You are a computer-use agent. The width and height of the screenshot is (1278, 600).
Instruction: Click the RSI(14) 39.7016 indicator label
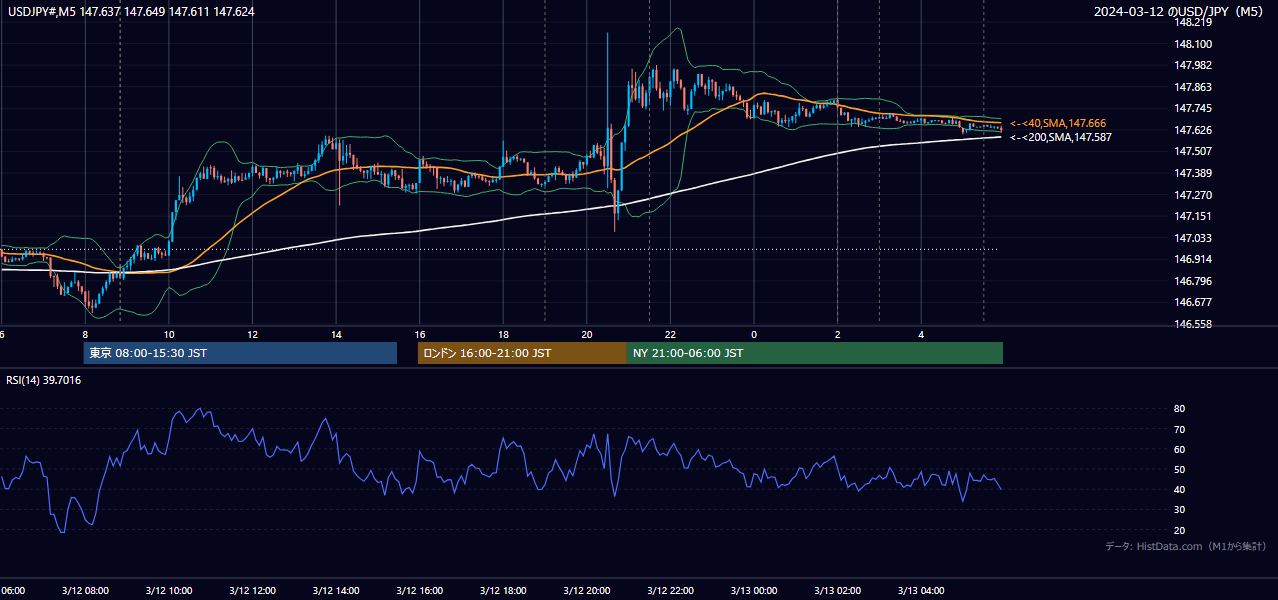(x=44, y=380)
